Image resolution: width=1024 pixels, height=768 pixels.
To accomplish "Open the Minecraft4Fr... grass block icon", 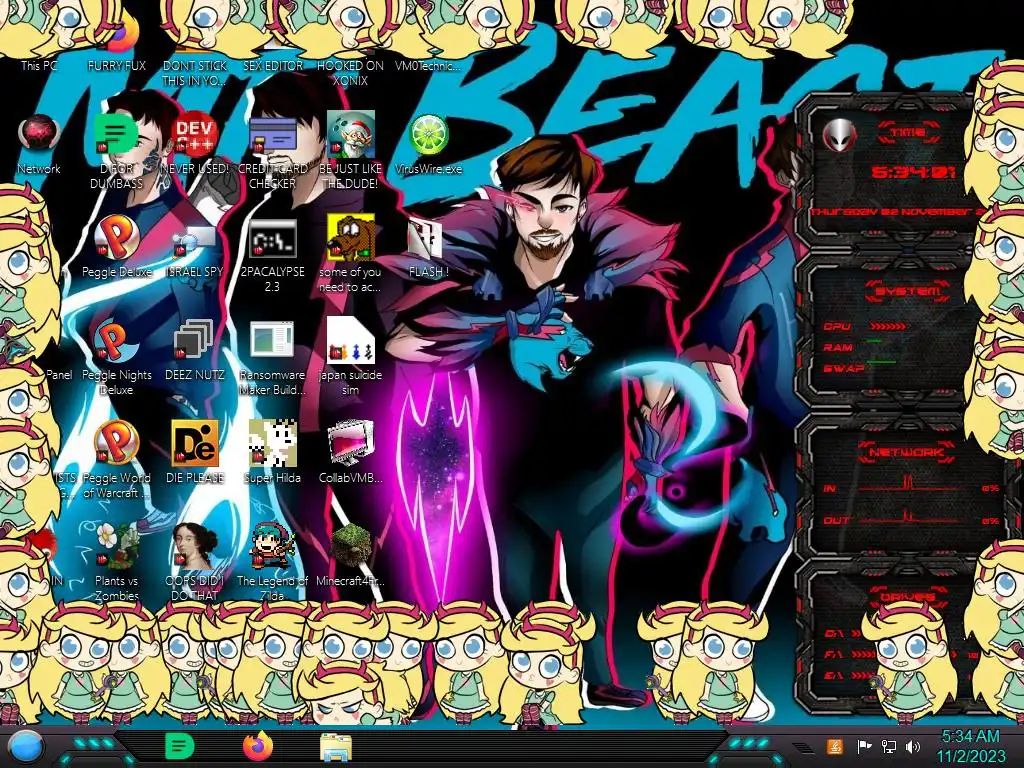I will coord(350,546).
